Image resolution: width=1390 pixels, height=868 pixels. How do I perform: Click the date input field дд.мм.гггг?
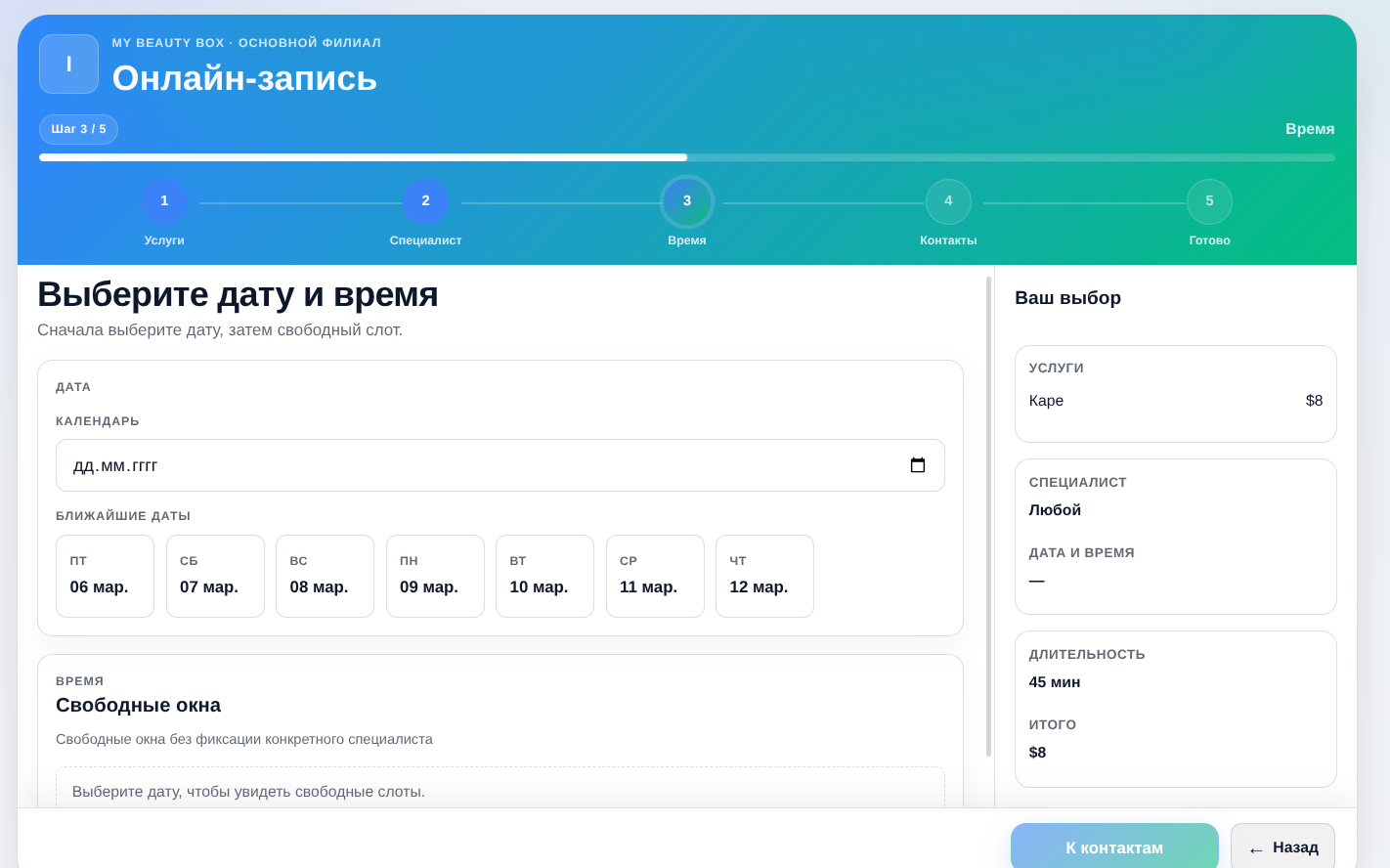pyautogui.click(x=479, y=465)
